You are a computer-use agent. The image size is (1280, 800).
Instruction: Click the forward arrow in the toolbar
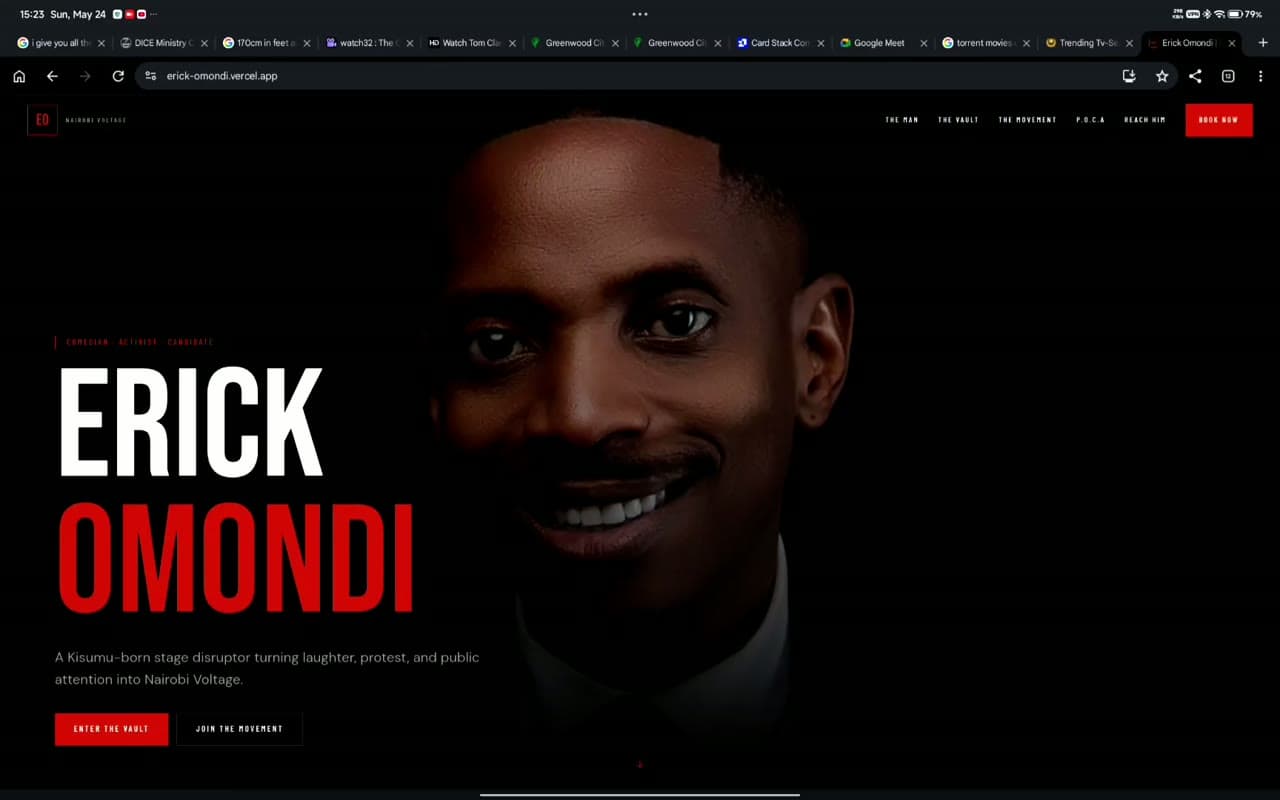[x=85, y=76]
